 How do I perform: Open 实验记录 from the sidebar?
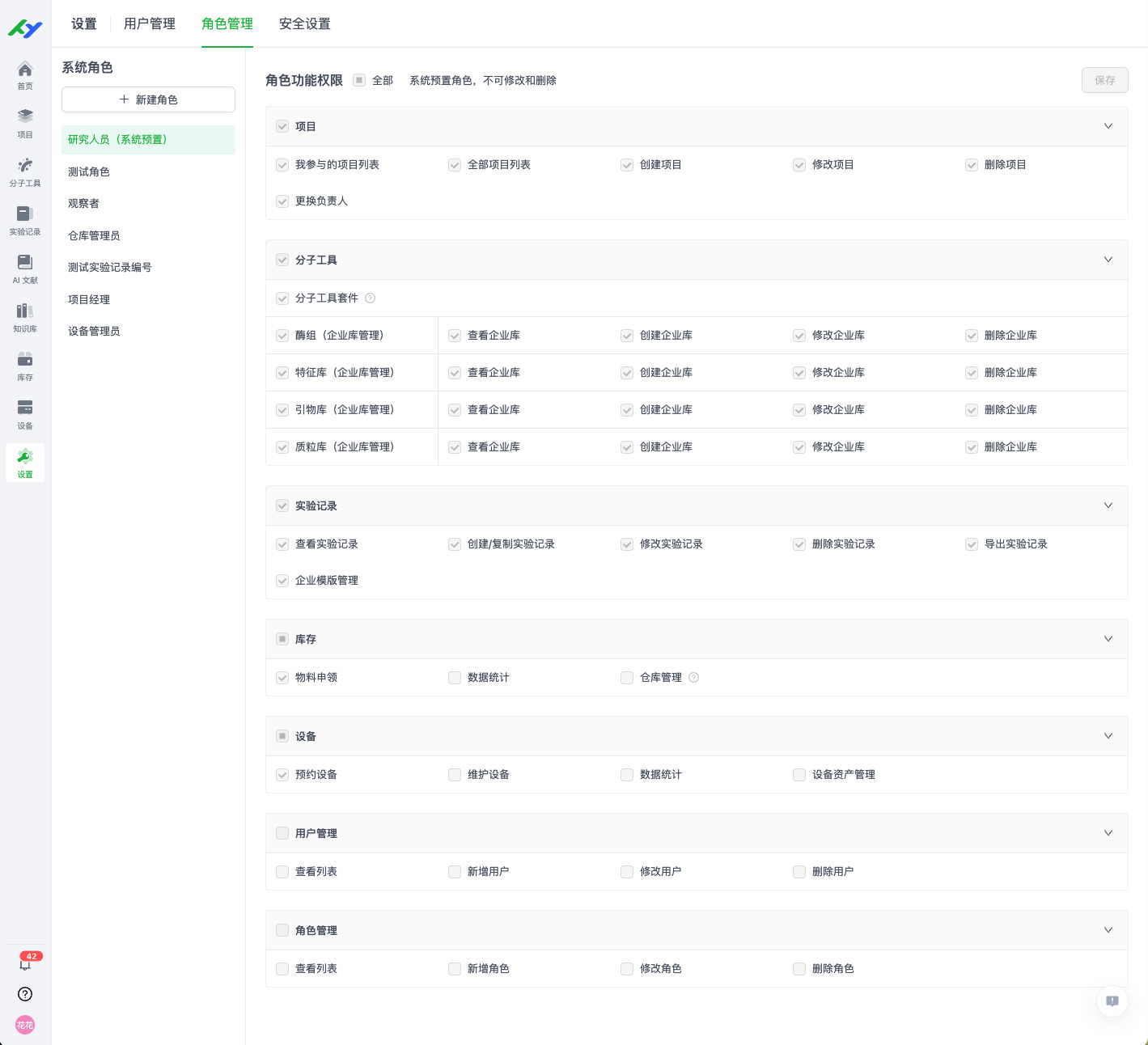(x=25, y=220)
